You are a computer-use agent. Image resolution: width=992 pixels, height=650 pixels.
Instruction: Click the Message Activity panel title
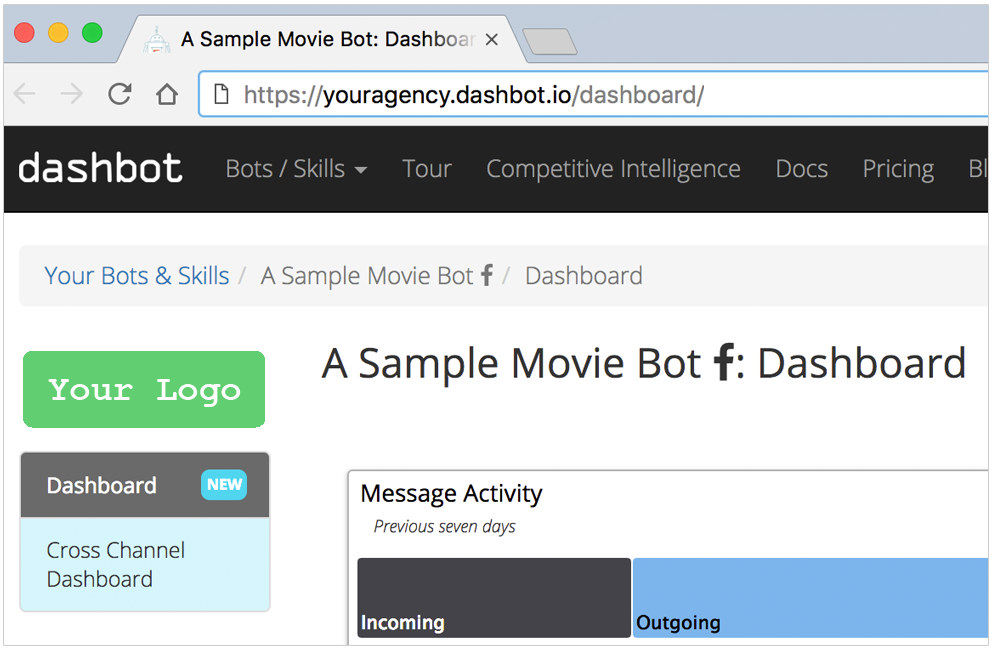click(x=451, y=494)
